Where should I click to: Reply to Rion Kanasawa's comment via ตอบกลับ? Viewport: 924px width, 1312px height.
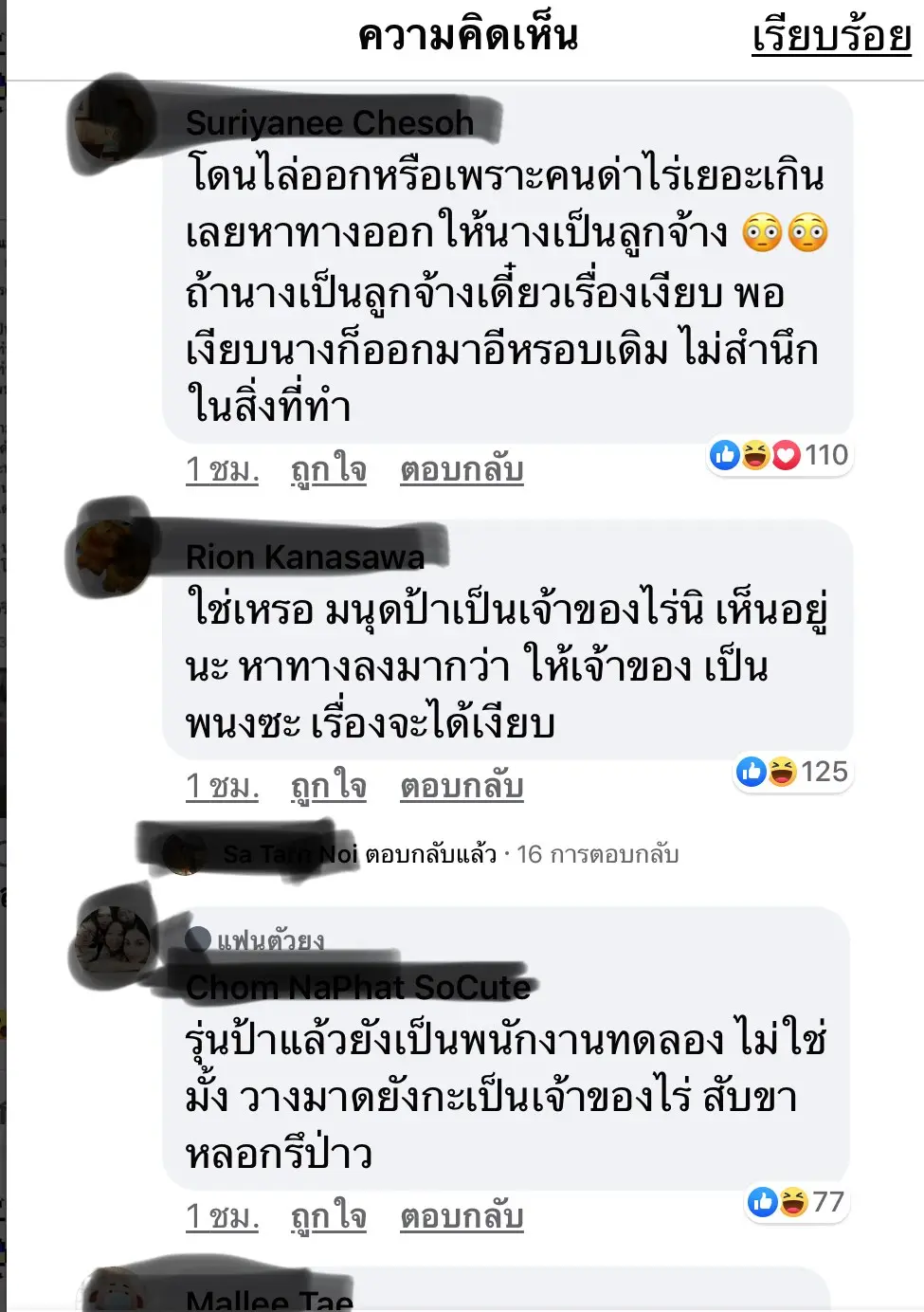462,787
